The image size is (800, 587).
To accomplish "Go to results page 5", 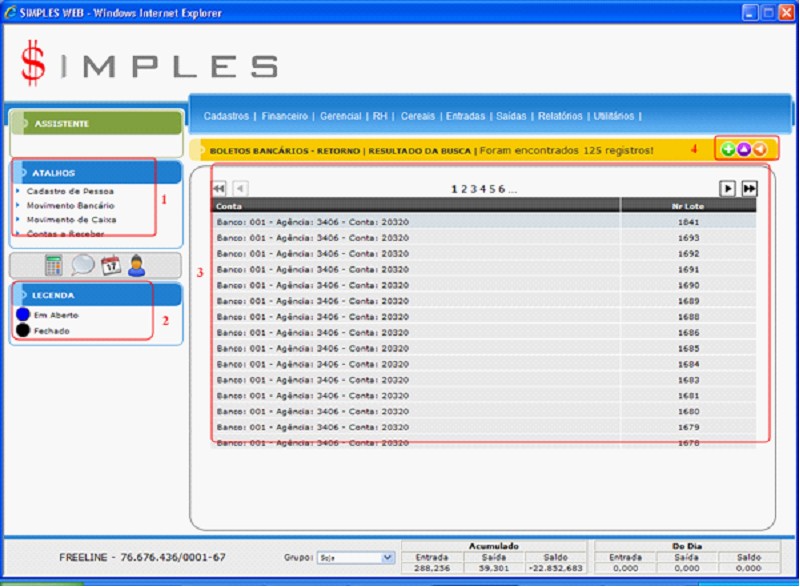I will click(492, 189).
